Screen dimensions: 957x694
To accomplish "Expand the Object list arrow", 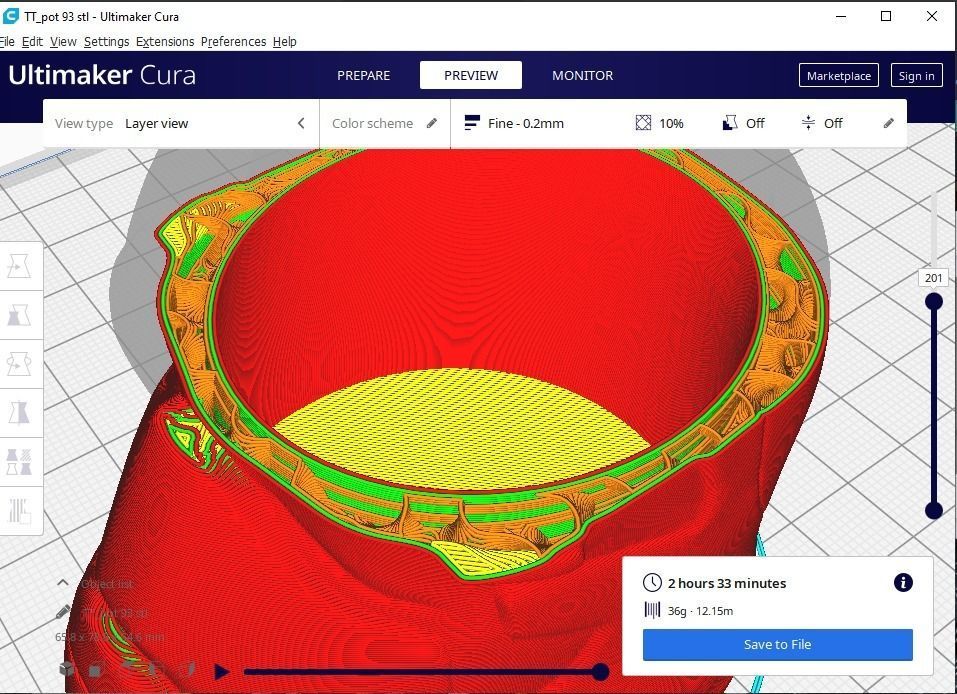I will pyautogui.click(x=63, y=583).
